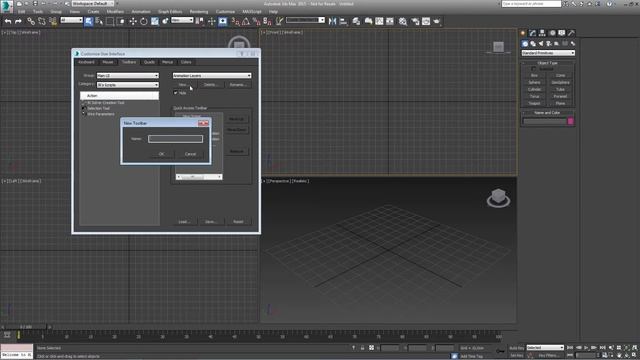
Task: Select the Bind to Space Warp tool
Action: (x=53, y=21)
